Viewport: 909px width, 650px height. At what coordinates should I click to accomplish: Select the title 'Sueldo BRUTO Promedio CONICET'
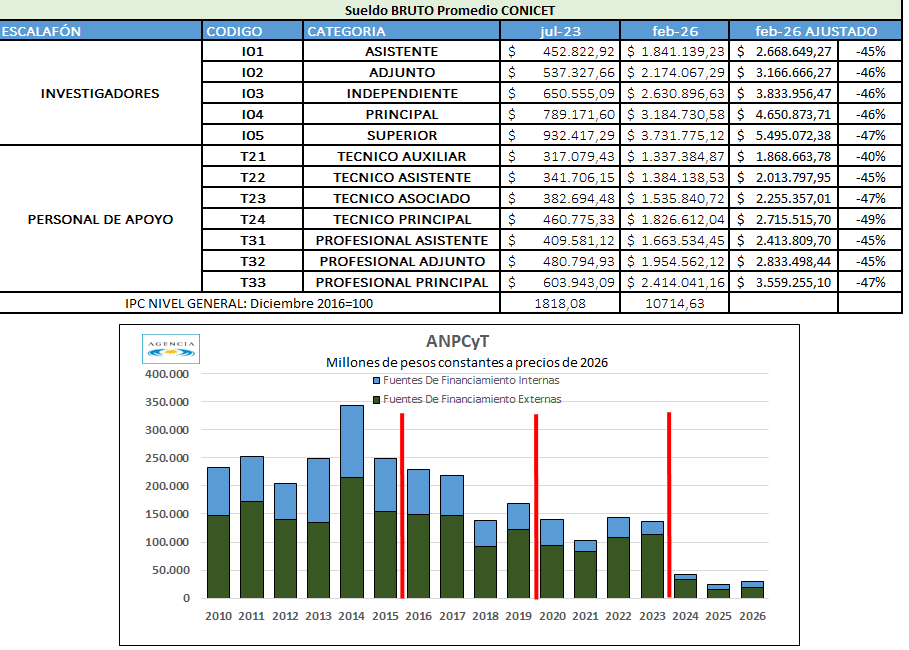tap(449, 10)
